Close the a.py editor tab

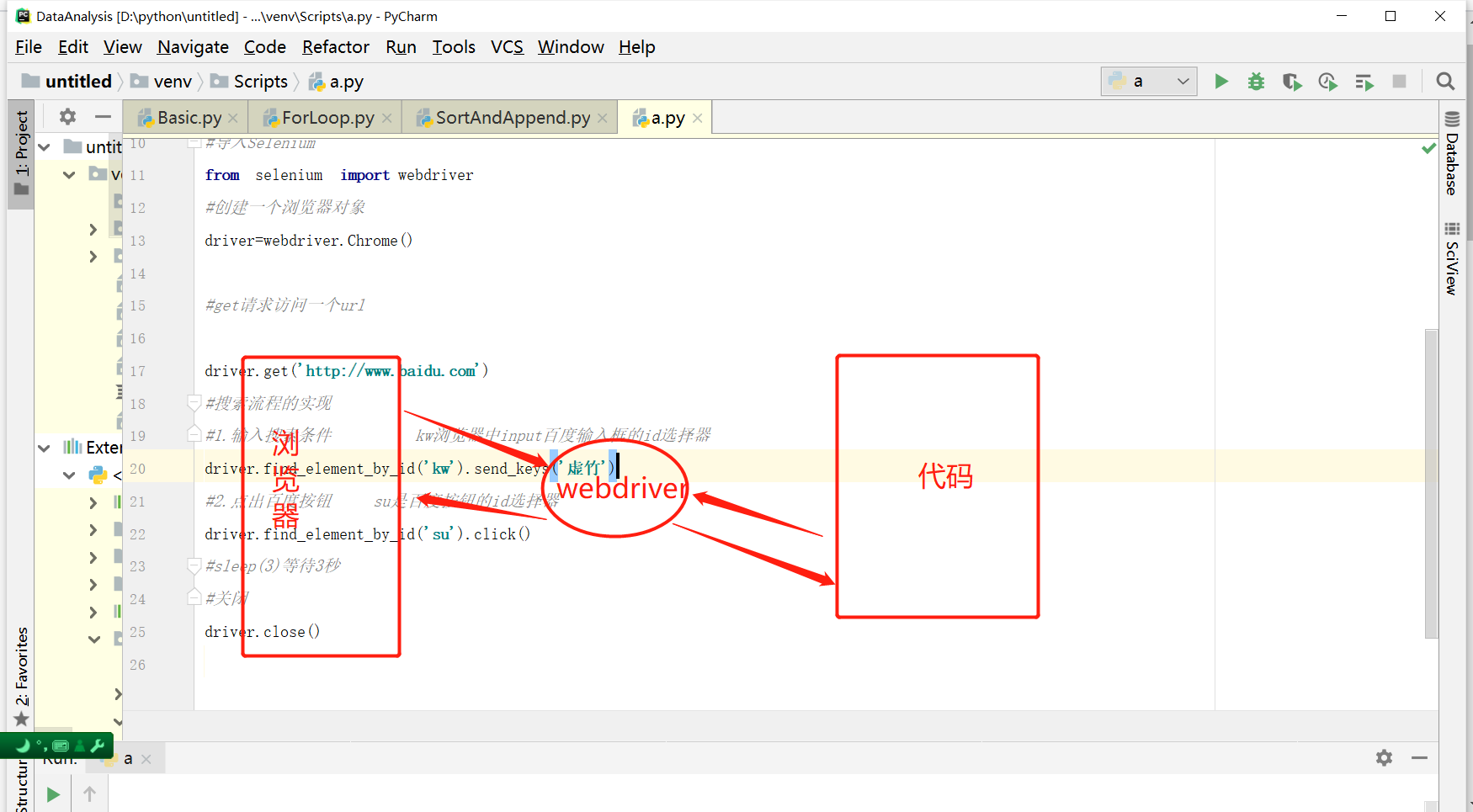coord(697,119)
